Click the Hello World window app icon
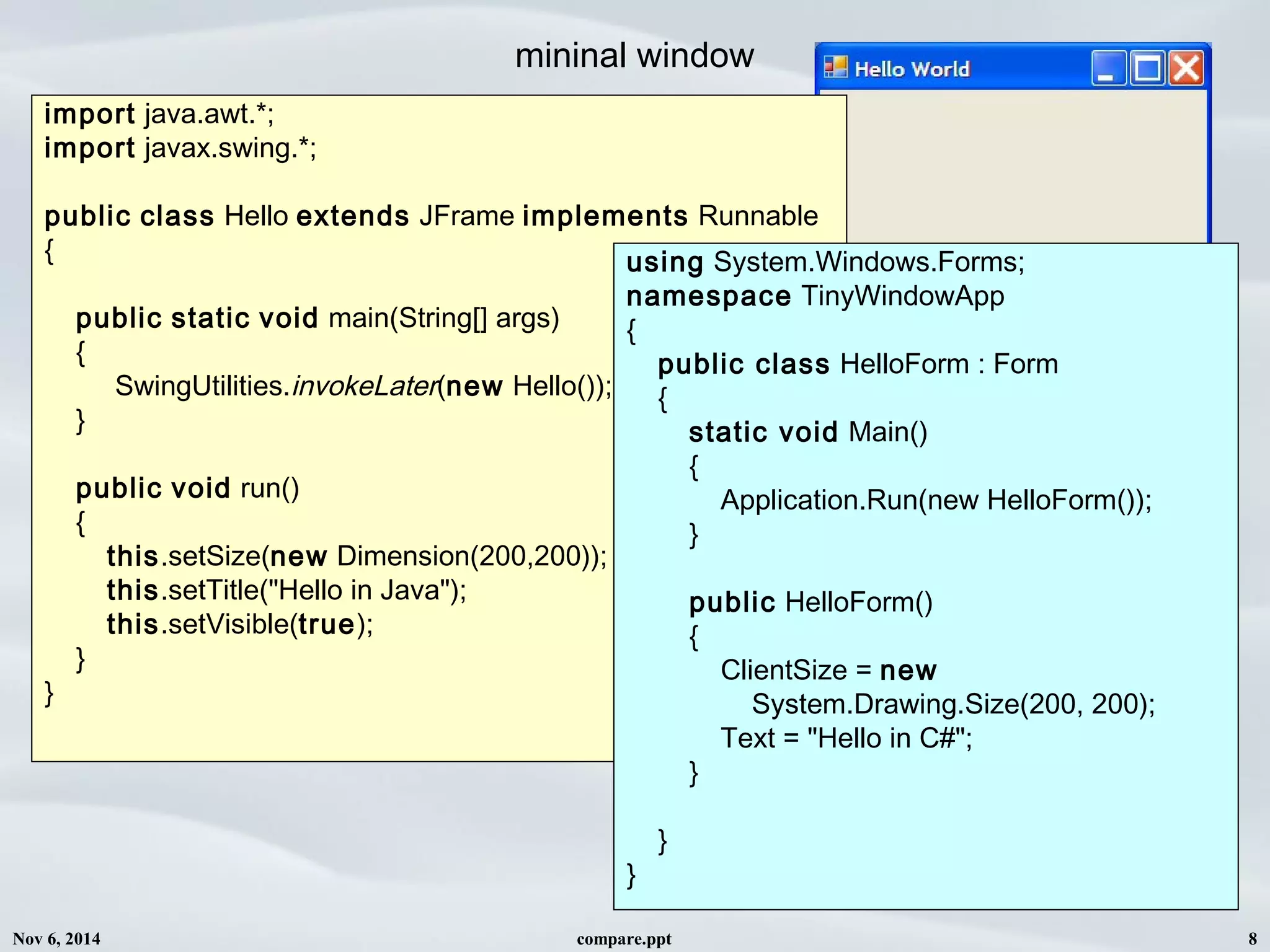This screenshot has height=952, width=1270. pos(835,67)
